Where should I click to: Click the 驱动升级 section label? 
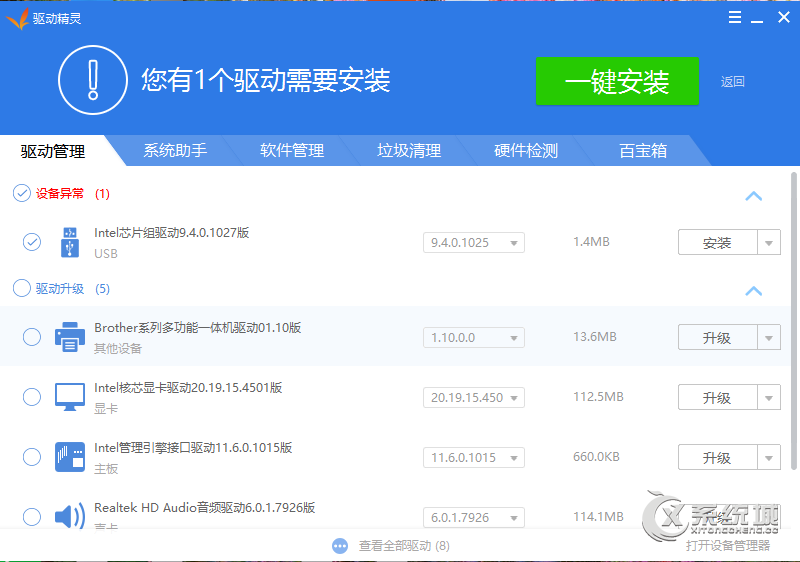click(60, 289)
